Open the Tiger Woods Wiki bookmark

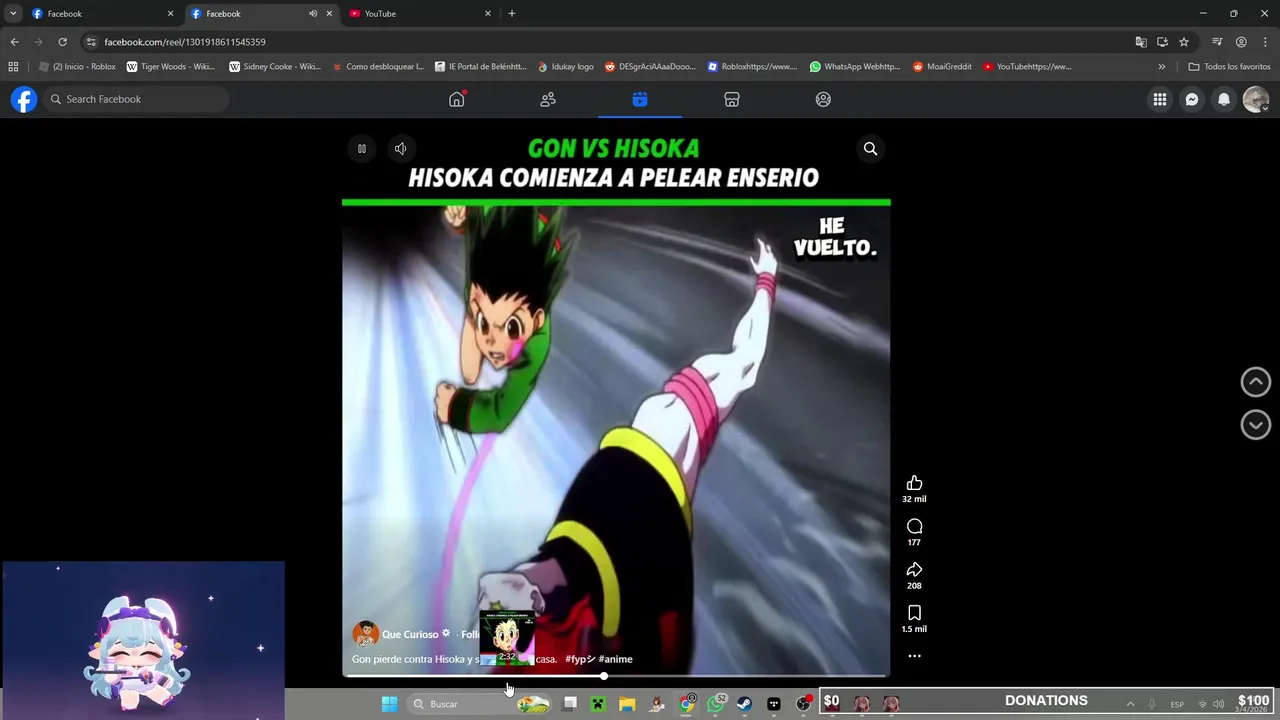coord(170,67)
